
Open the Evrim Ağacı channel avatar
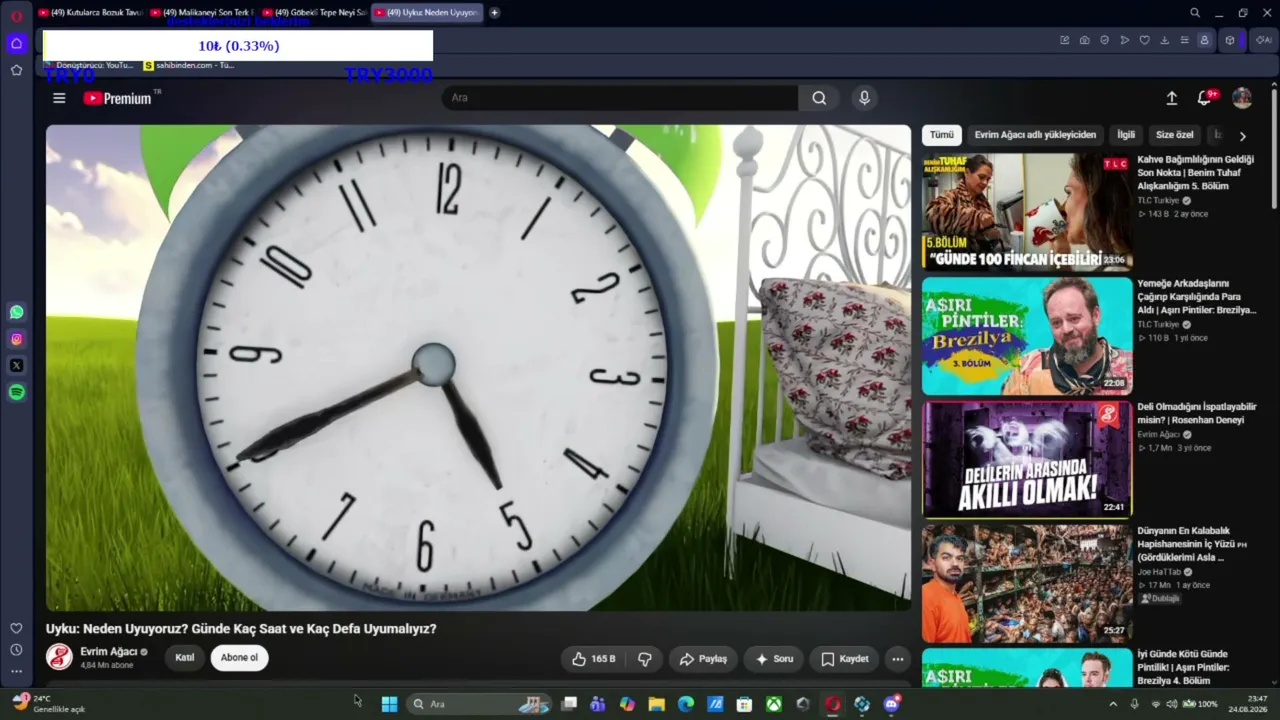click(x=59, y=657)
